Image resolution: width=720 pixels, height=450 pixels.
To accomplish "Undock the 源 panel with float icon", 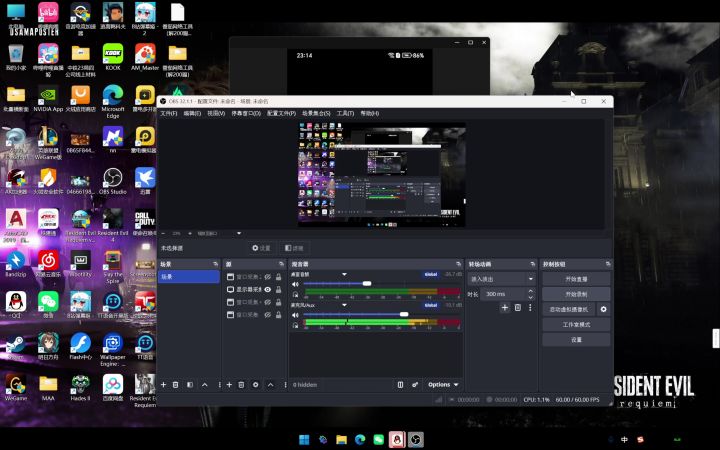I will pyautogui.click(x=281, y=264).
